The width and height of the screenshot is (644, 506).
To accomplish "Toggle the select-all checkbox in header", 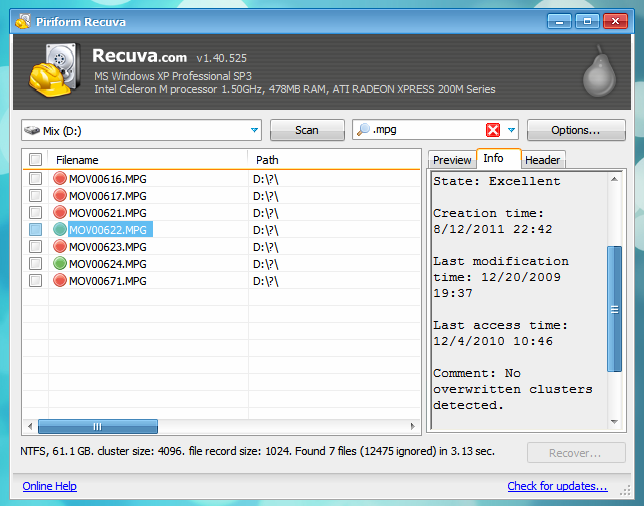I will click(35, 159).
